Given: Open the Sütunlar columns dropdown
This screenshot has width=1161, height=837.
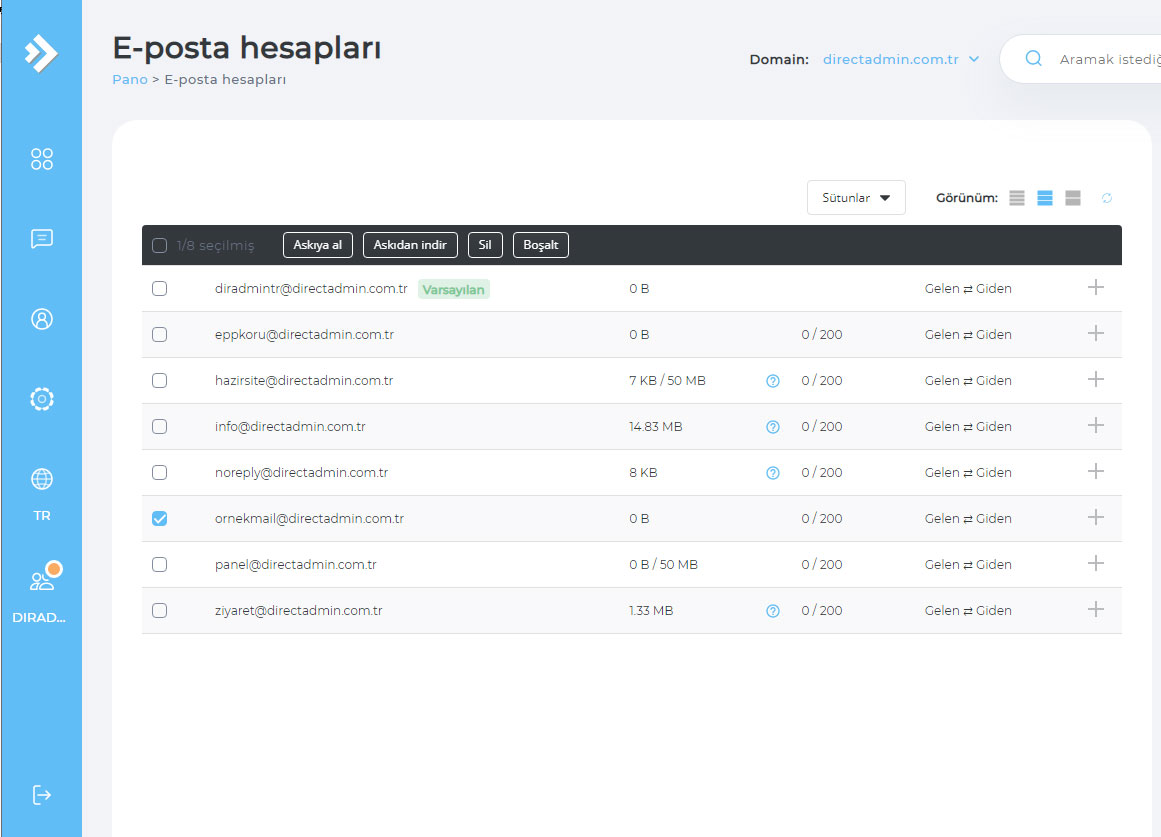Looking at the screenshot, I should [855, 198].
